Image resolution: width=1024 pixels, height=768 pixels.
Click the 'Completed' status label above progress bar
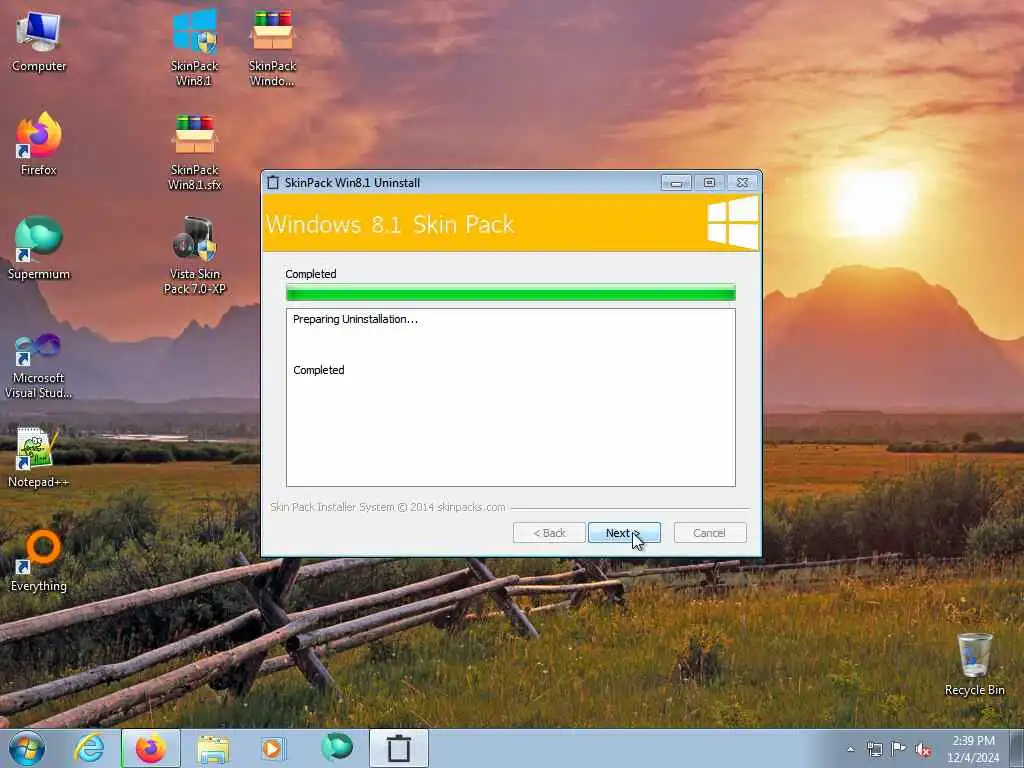coord(311,274)
